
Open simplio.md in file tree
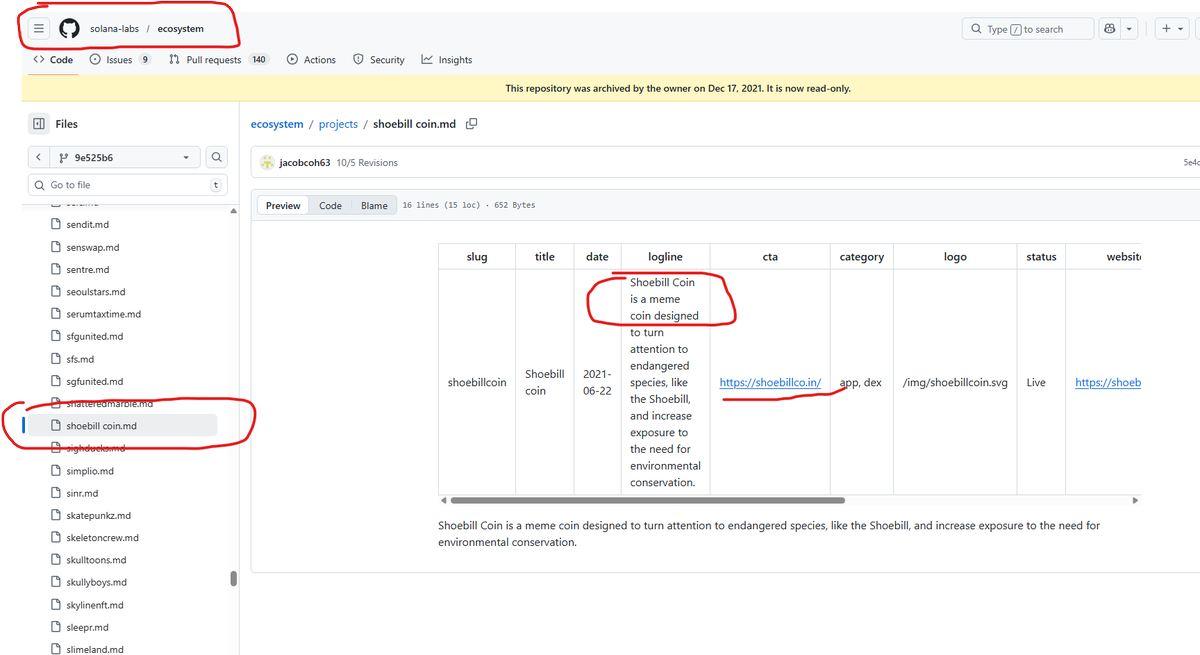coord(90,471)
